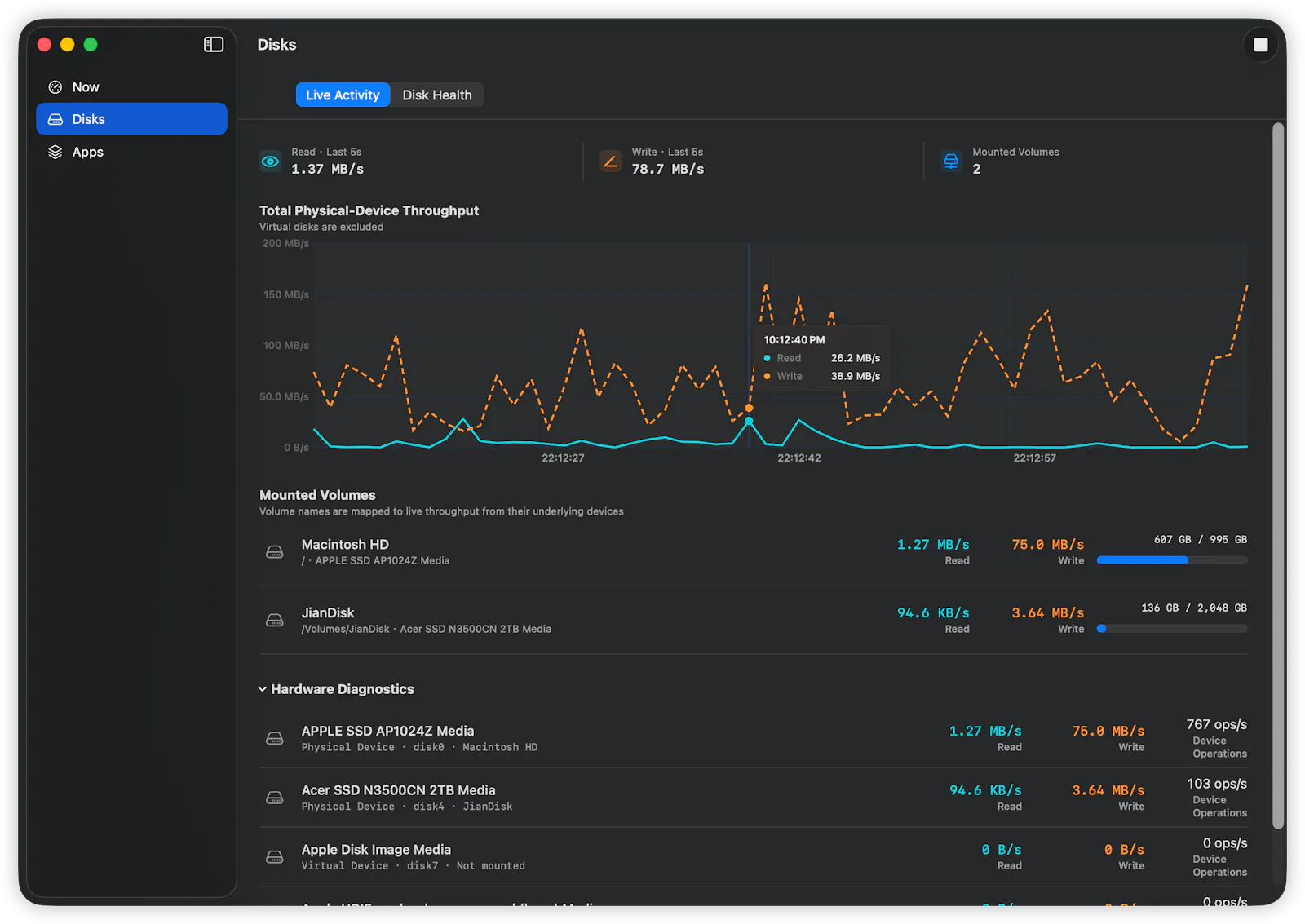Click the Macintosh HD drive icon

[275, 552]
